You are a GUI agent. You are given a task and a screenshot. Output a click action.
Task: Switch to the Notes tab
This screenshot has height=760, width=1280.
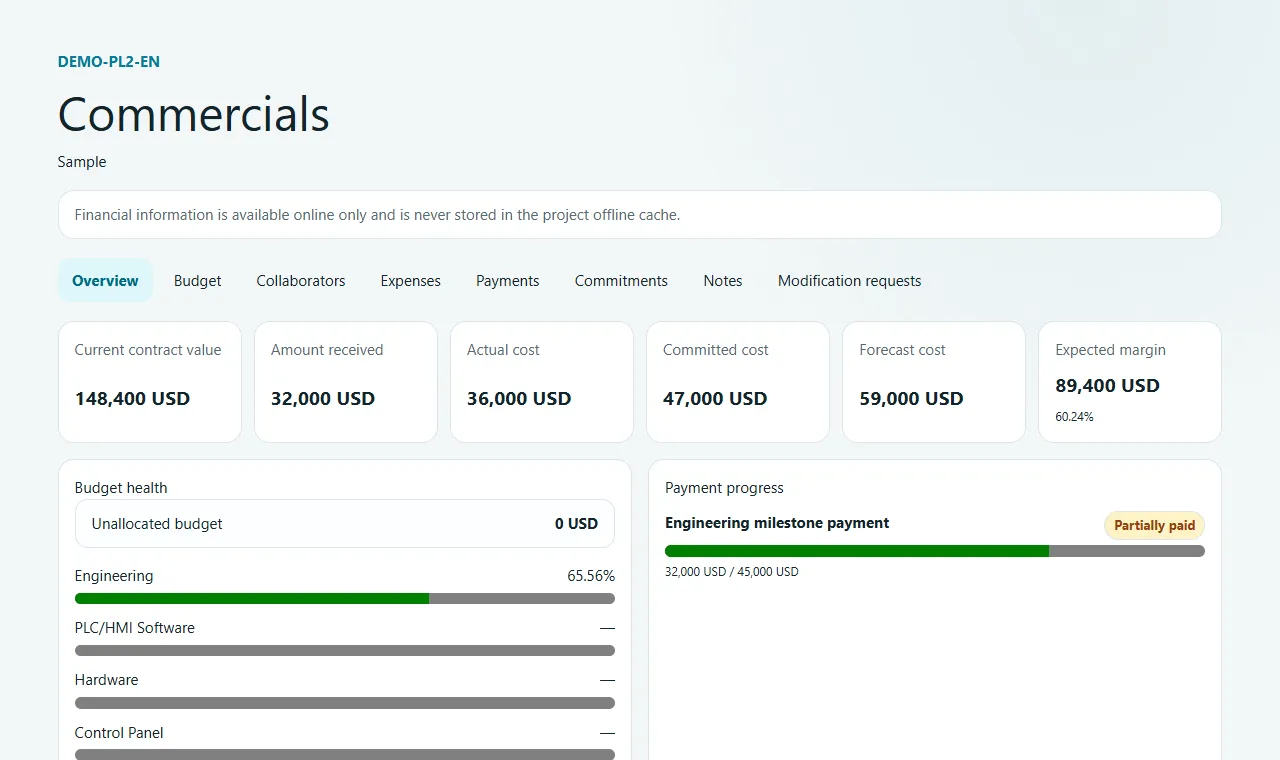pos(723,281)
